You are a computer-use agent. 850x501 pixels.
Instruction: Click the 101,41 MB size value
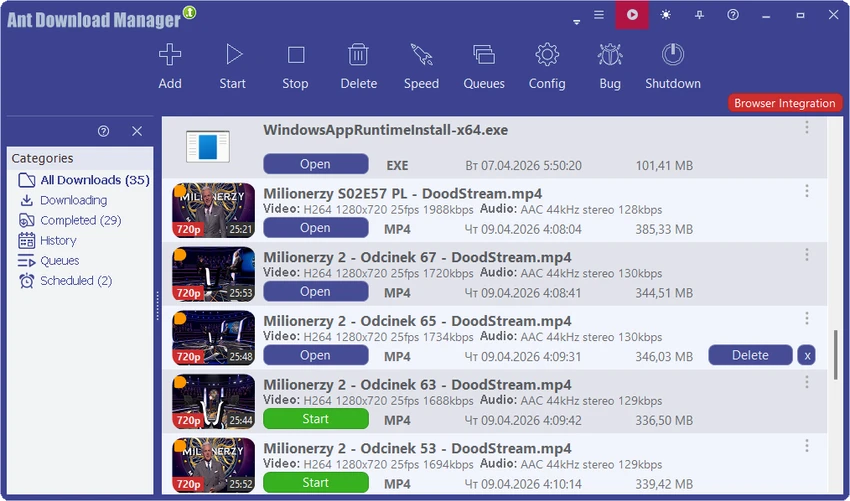coord(664,165)
